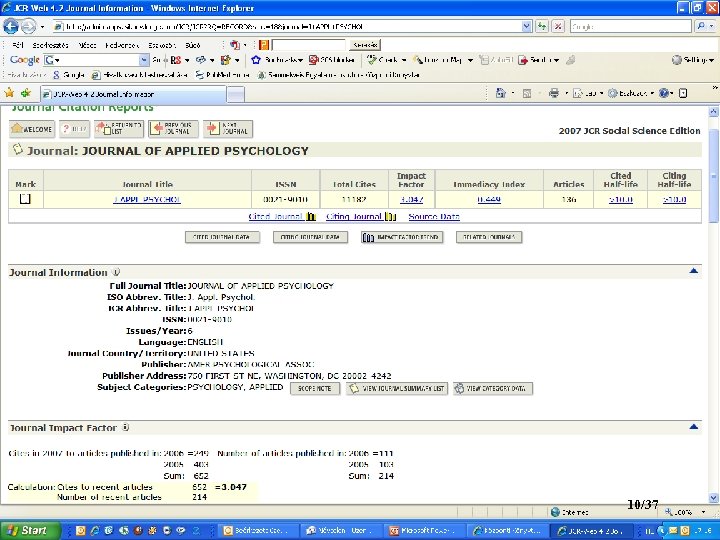Click info icon beside Journal Information
The width and height of the screenshot is (720, 540).
click(117, 272)
